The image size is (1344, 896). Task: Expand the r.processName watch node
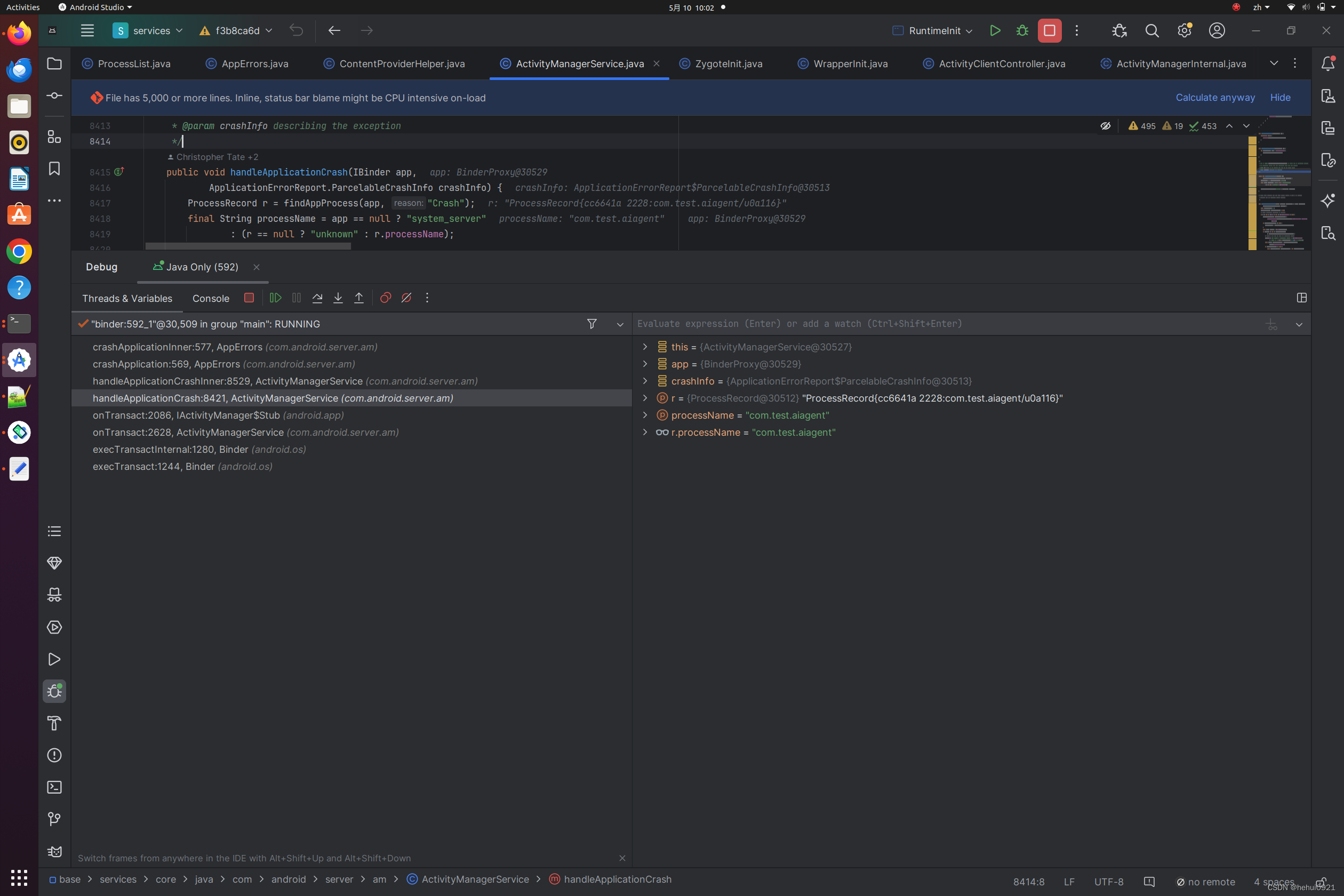(x=645, y=433)
